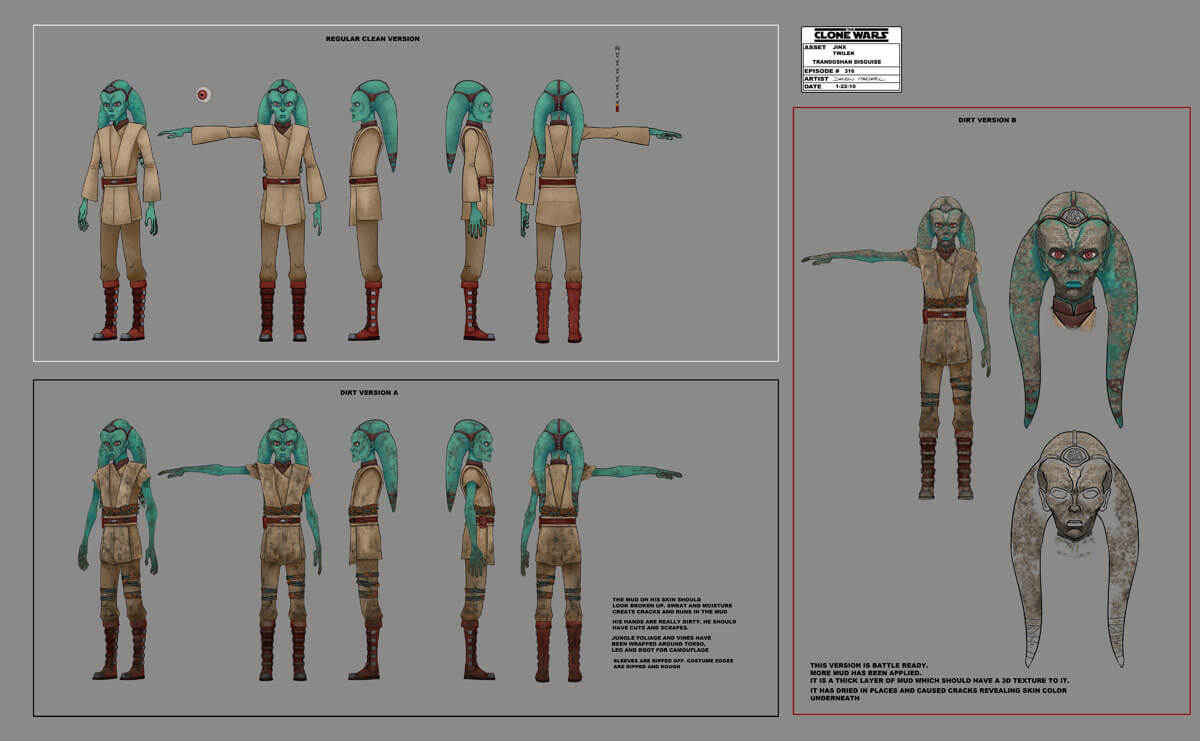Click the ARTIST signature row
This screenshot has width=1200, height=741.
851,79
